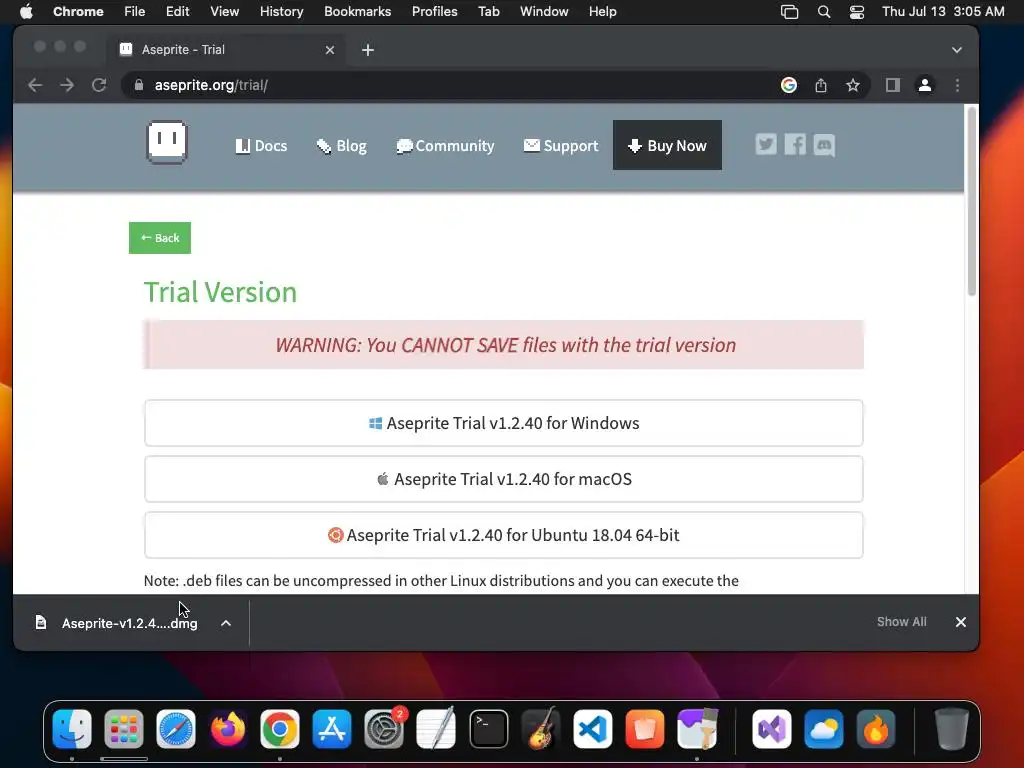Viewport: 1024px width, 768px height.
Task: Open the Discord social icon
Action: (824, 145)
